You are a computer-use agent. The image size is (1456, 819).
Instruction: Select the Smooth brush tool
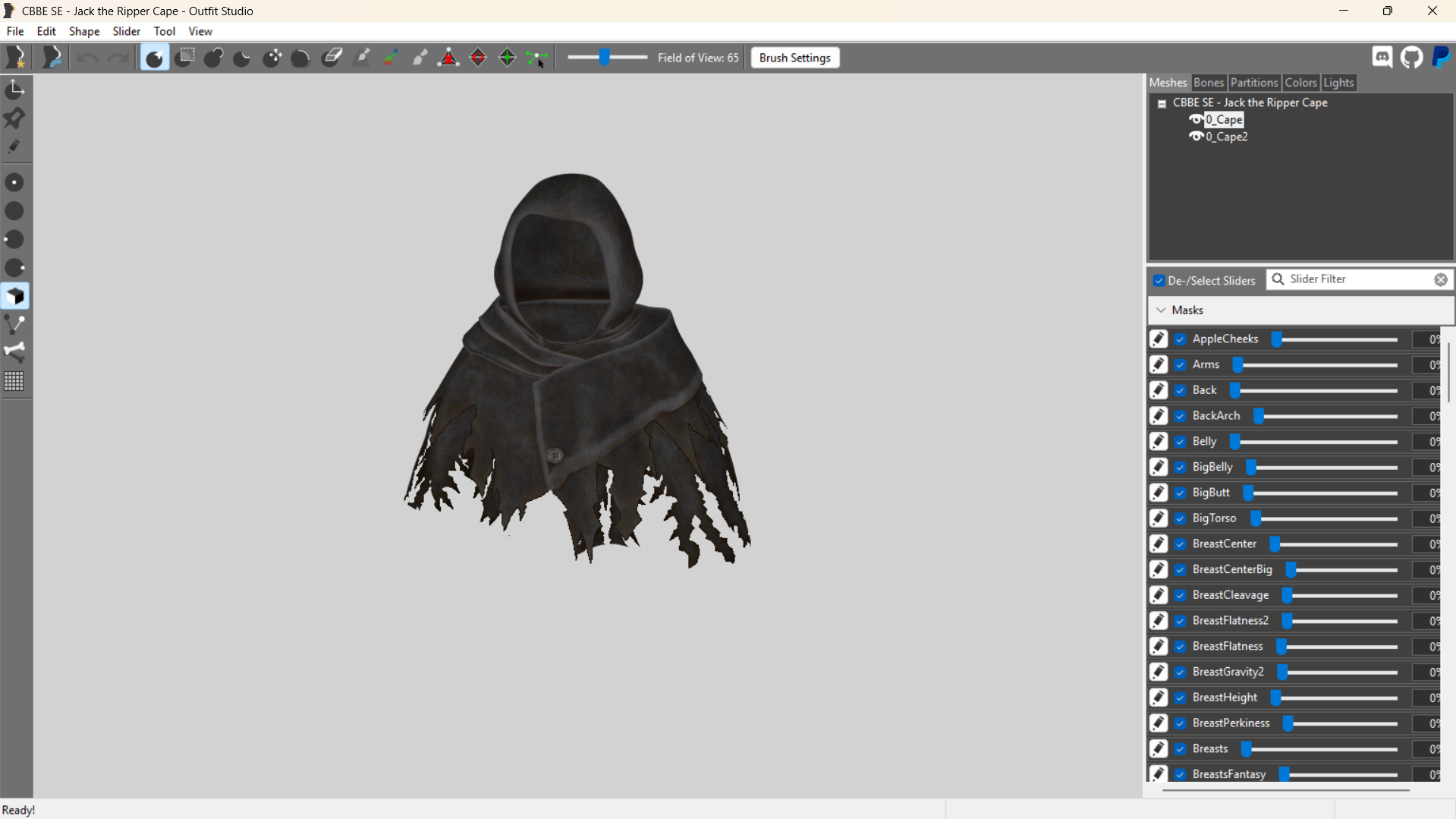click(301, 58)
